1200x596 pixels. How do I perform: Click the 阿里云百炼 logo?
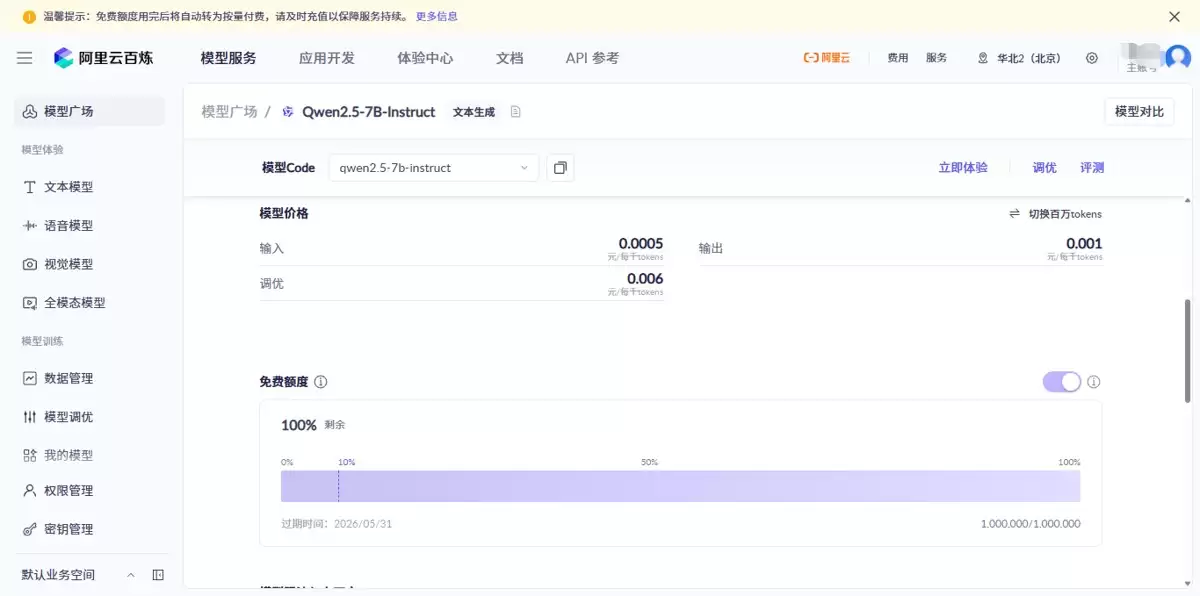[x=104, y=58]
